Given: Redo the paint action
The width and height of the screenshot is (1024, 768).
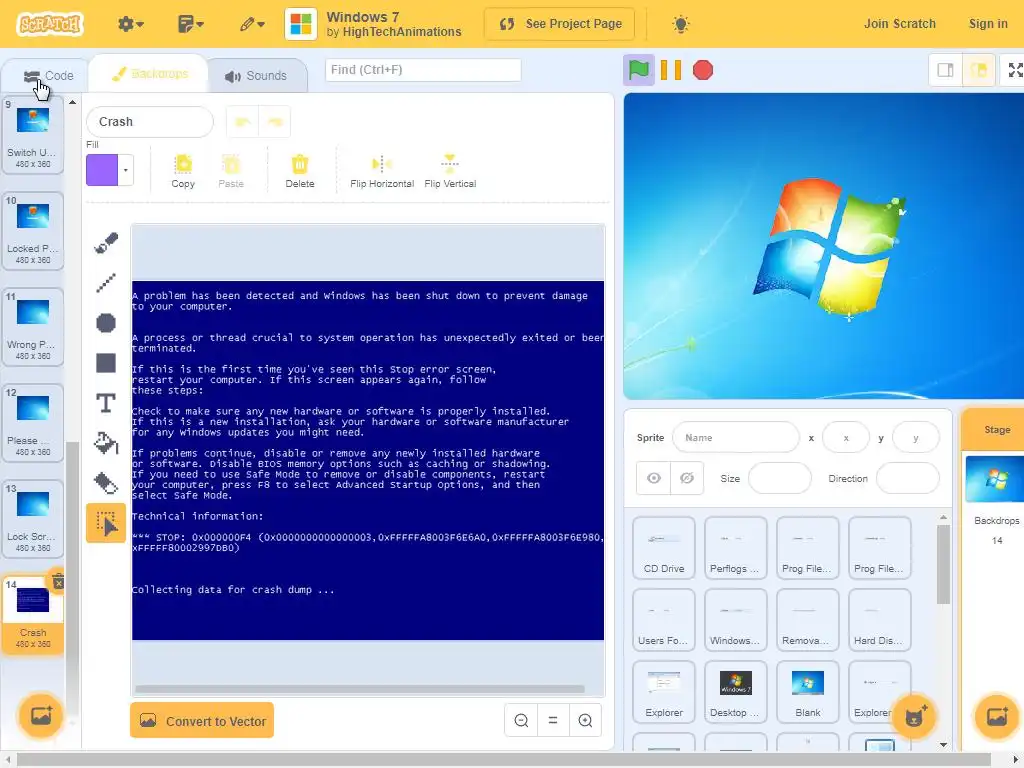Looking at the screenshot, I should [275, 121].
